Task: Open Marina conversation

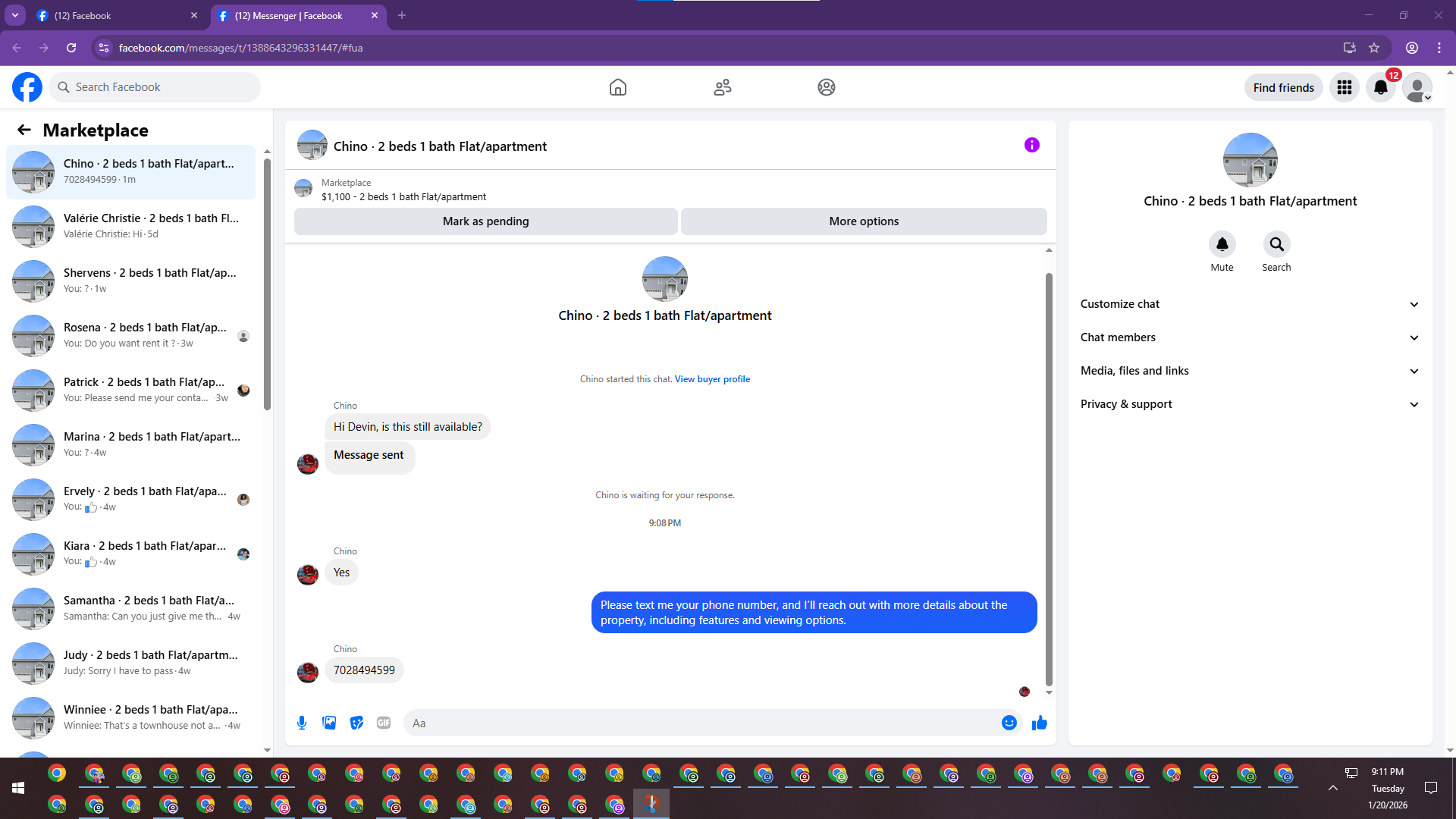Action: [130, 445]
